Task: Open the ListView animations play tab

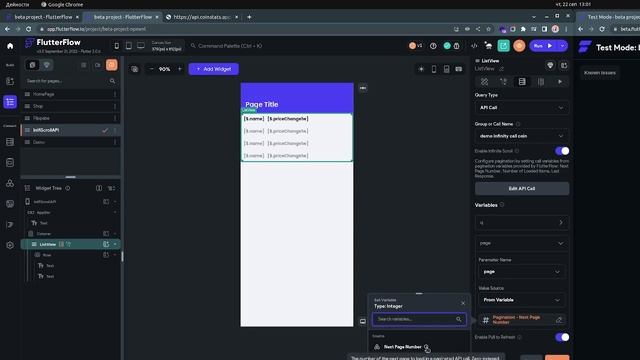Action: click(x=560, y=82)
